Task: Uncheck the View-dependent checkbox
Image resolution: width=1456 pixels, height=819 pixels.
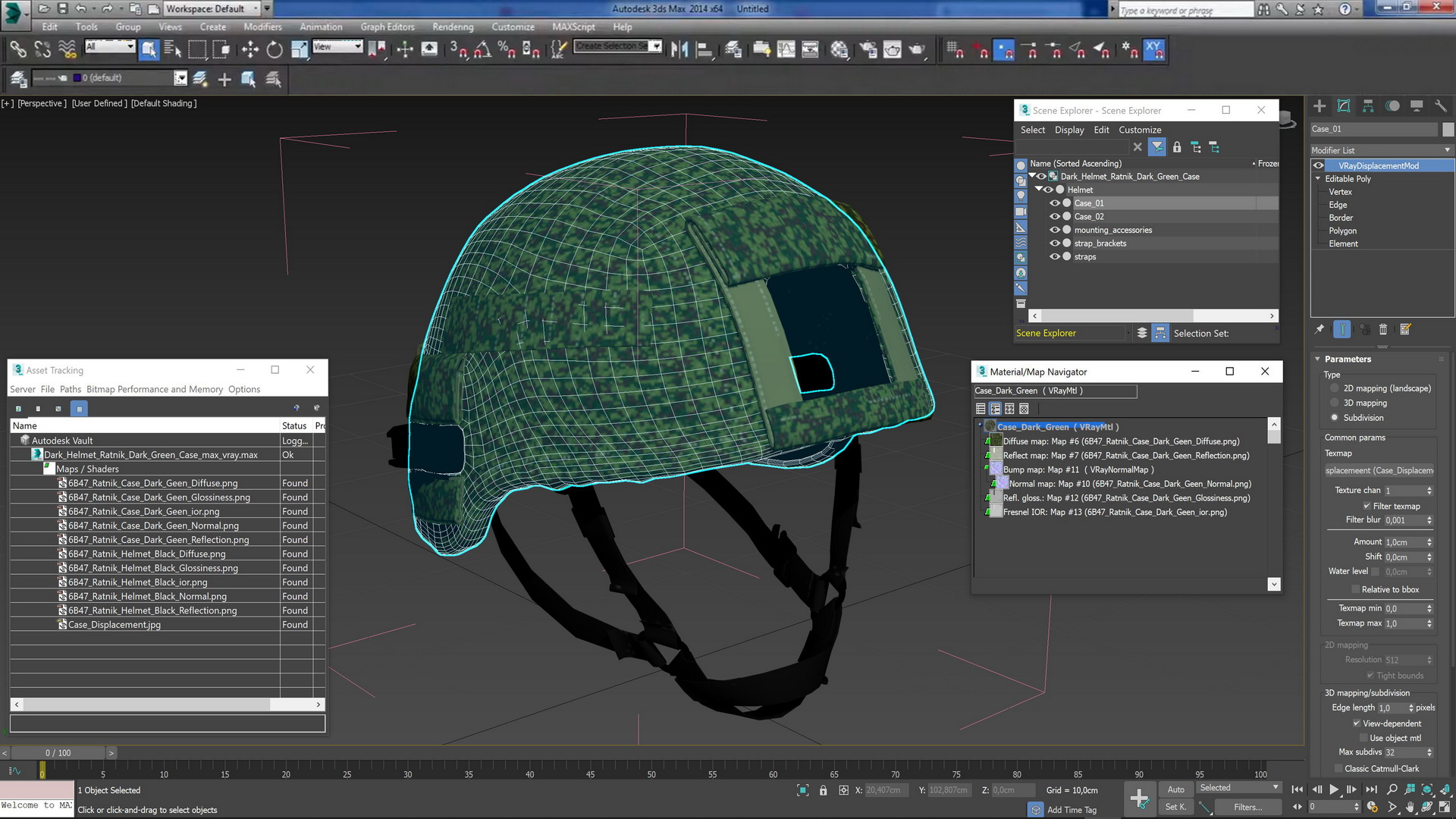Action: point(1357,723)
